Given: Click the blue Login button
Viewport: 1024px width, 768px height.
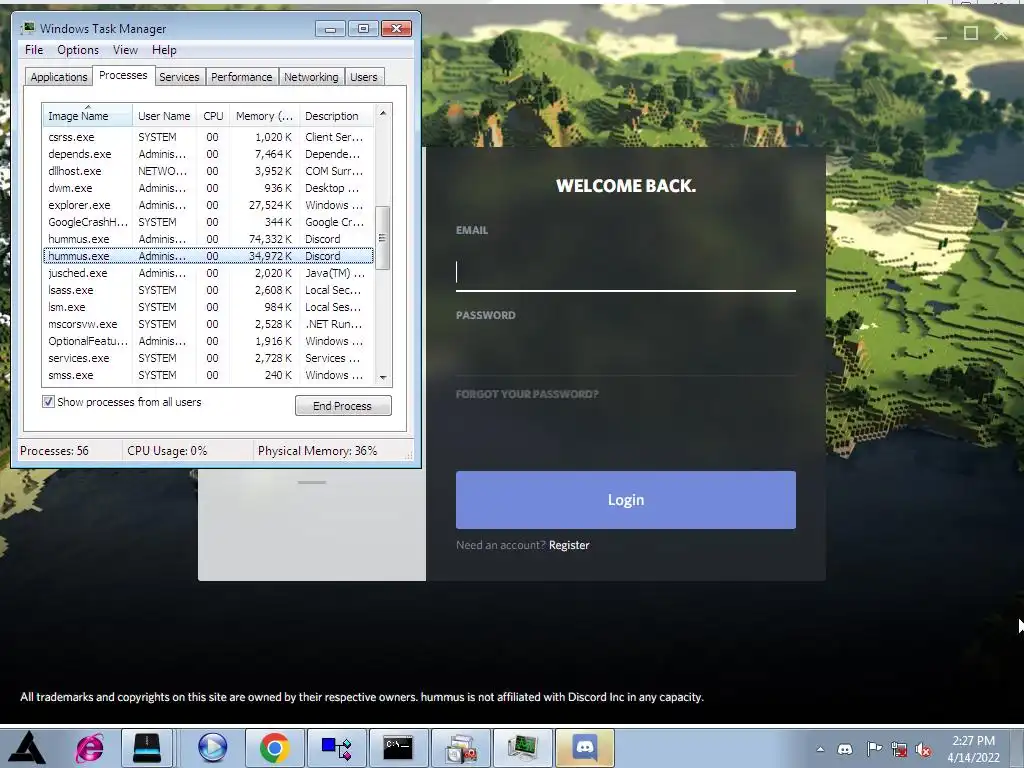Looking at the screenshot, I should pyautogui.click(x=626, y=500).
